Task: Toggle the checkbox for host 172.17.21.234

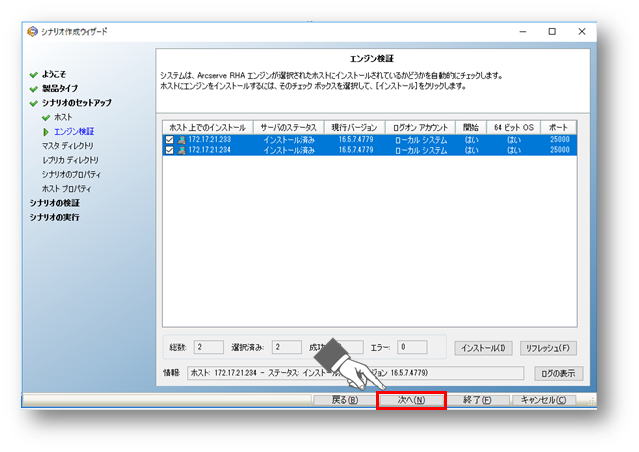Action: point(170,150)
